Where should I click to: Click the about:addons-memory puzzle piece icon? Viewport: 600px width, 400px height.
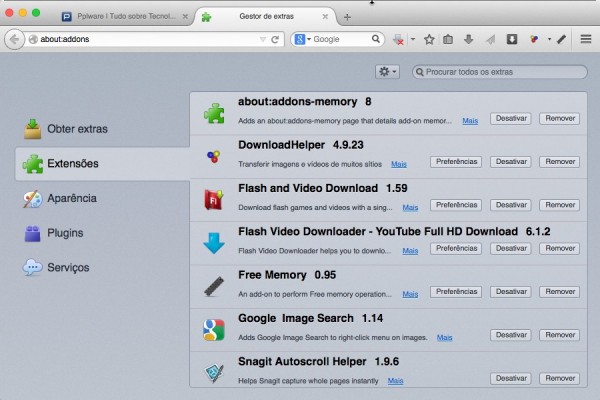(214, 114)
